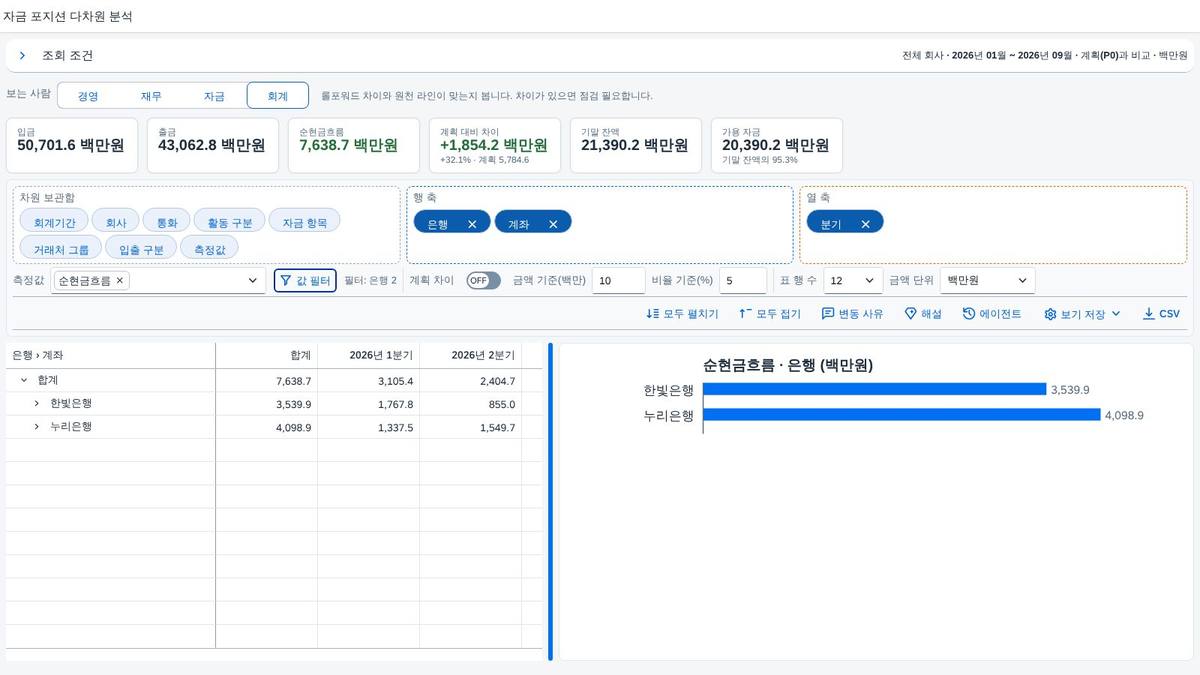
Task: Click the 한빛은행 chart bar
Action: [875, 389]
